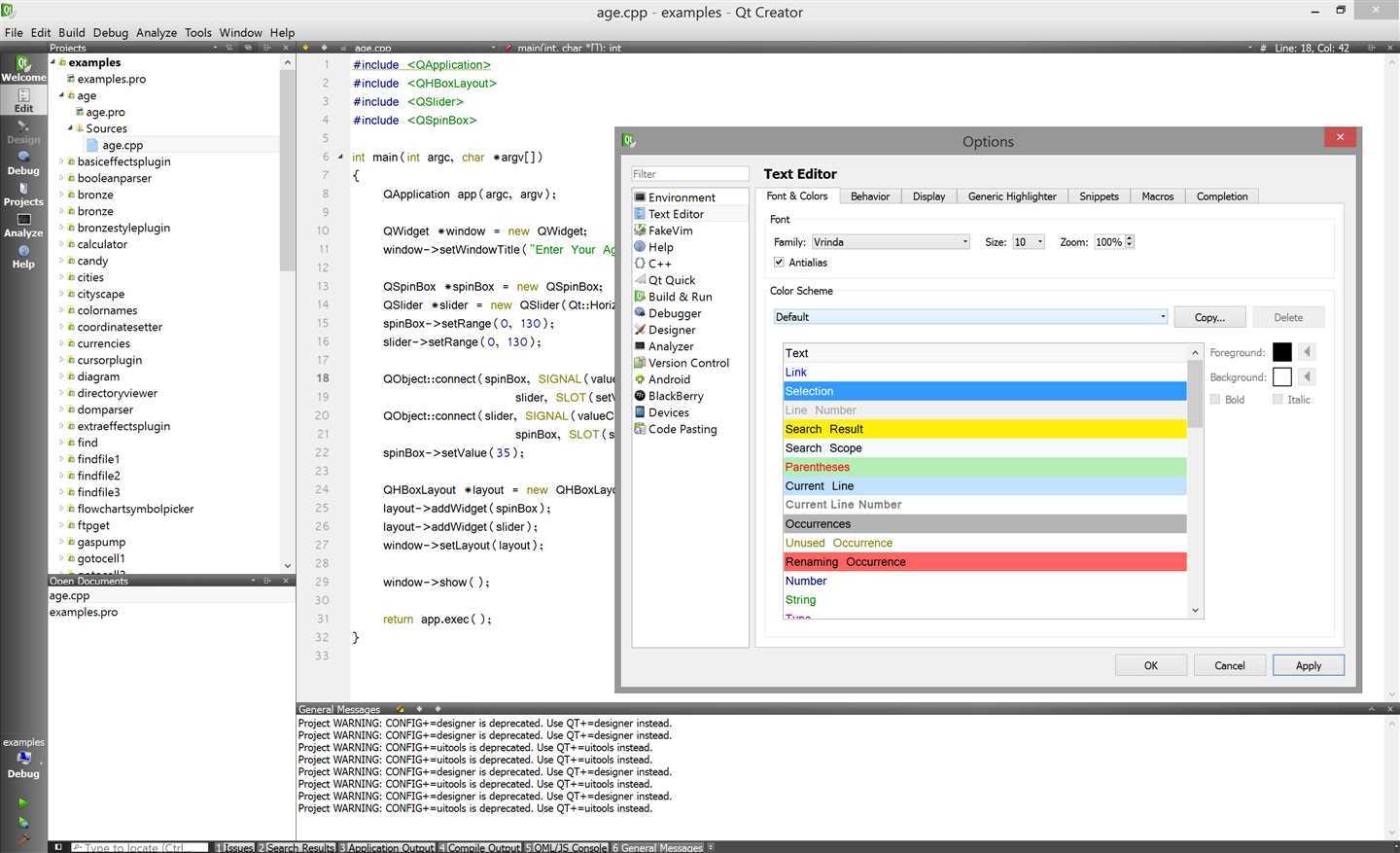
Task: Toggle the Italic checkbox
Action: coord(1277,400)
